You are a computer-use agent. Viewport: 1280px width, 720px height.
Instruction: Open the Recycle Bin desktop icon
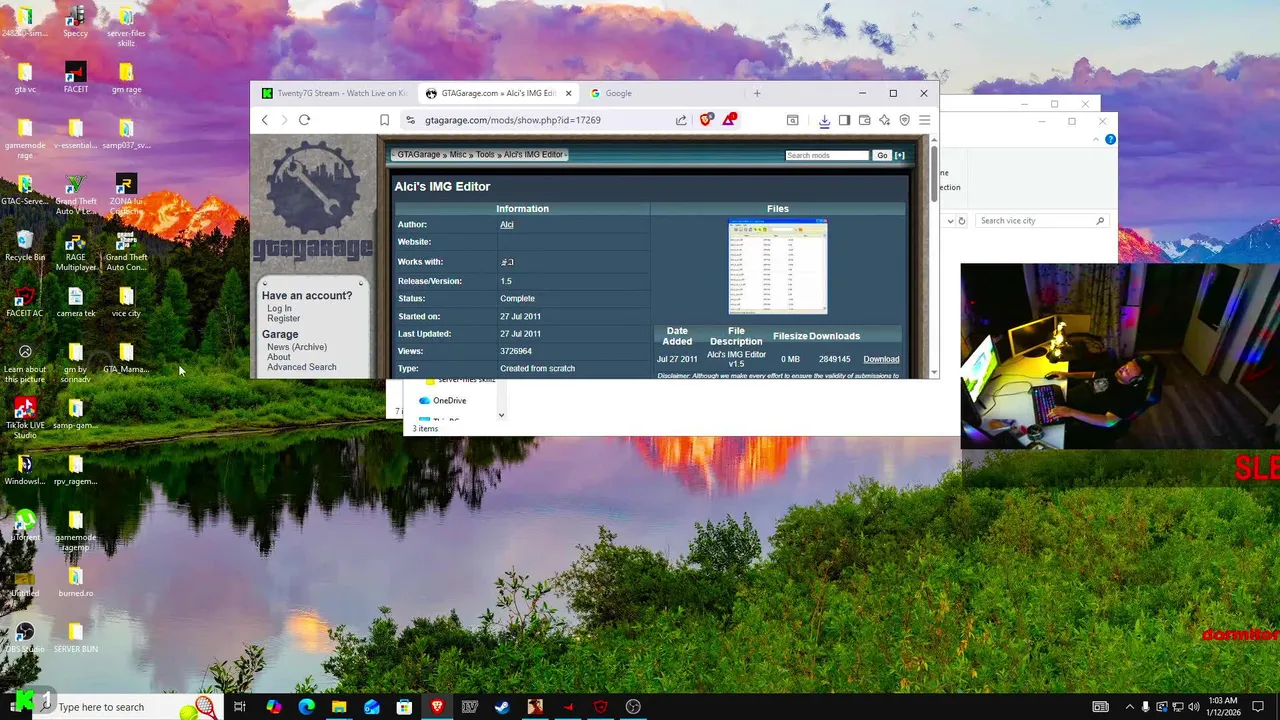coord(25,245)
